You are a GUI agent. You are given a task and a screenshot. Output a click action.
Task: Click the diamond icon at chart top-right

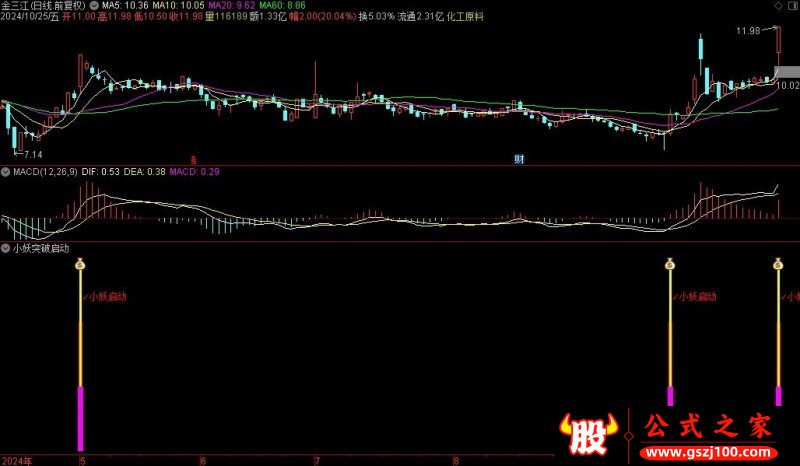(779, 6)
